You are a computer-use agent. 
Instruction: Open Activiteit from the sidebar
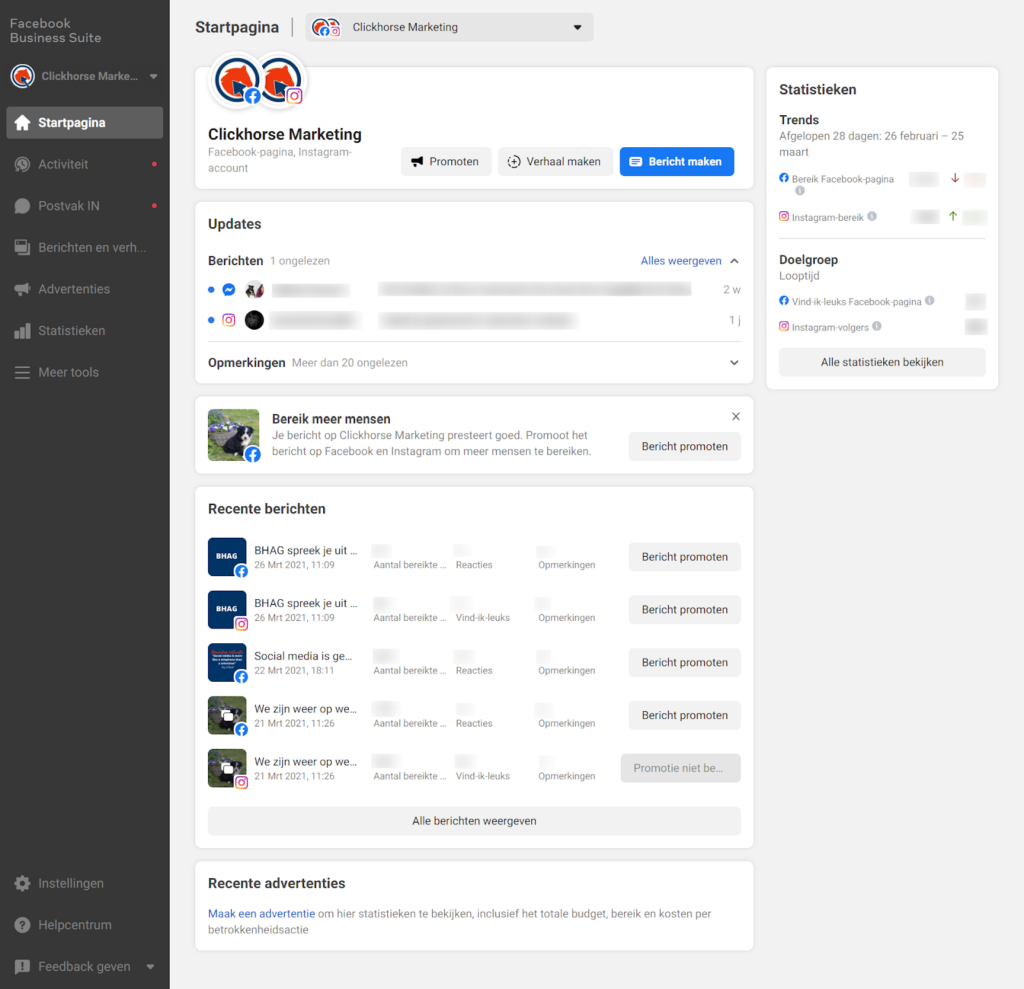pos(84,165)
